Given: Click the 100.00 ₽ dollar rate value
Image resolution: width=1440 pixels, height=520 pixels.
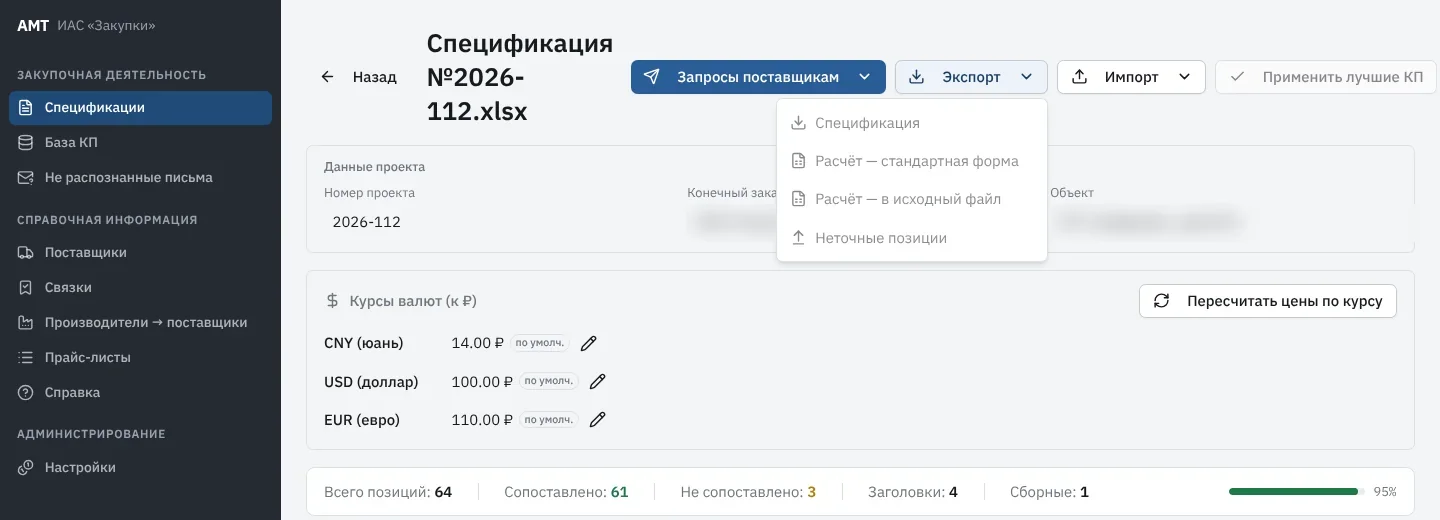Looking at the screenshot, I should (482, 381).
